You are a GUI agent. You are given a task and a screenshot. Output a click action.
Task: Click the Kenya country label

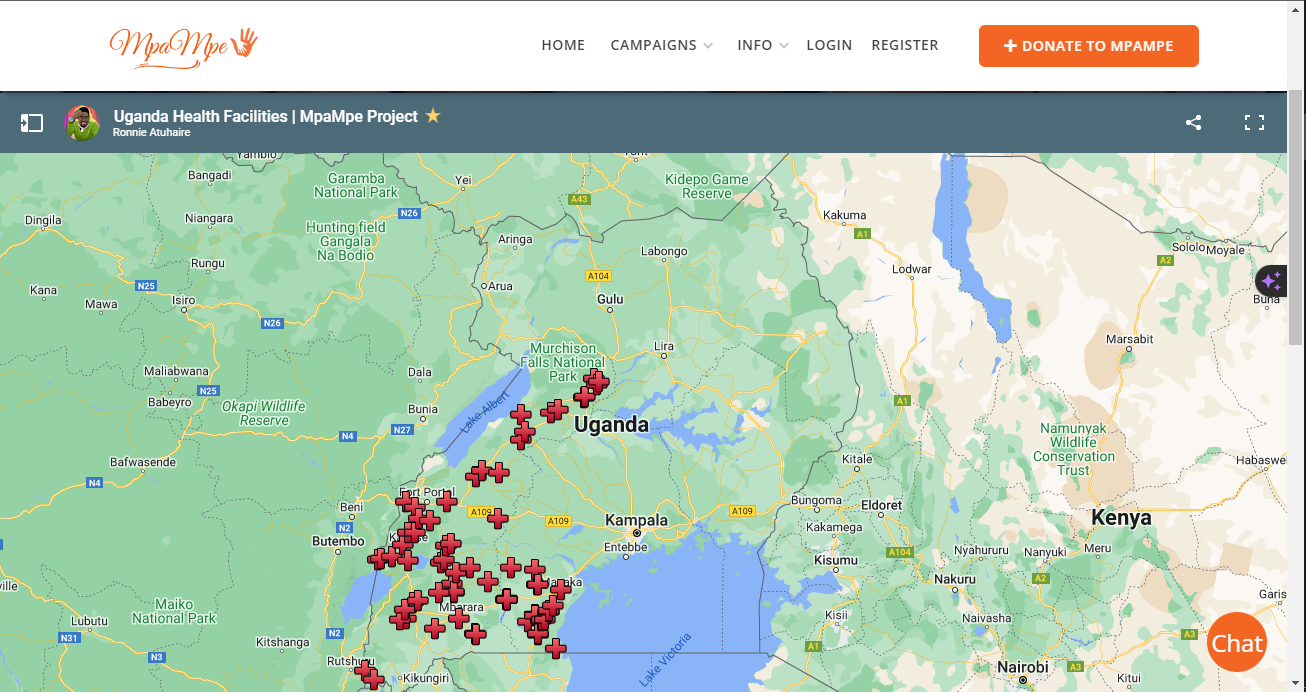(1121, 518)
